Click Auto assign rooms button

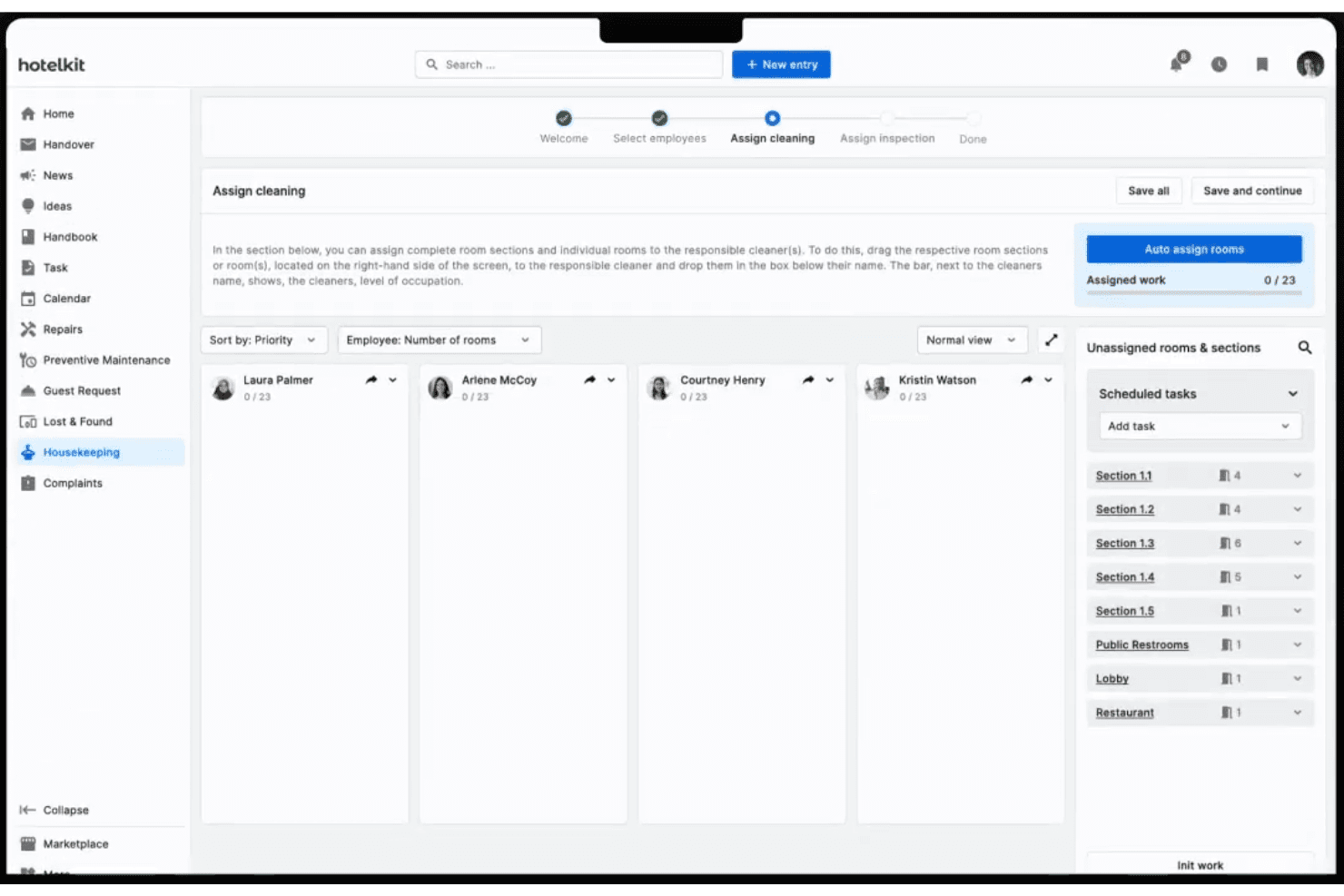point(1194,249)
